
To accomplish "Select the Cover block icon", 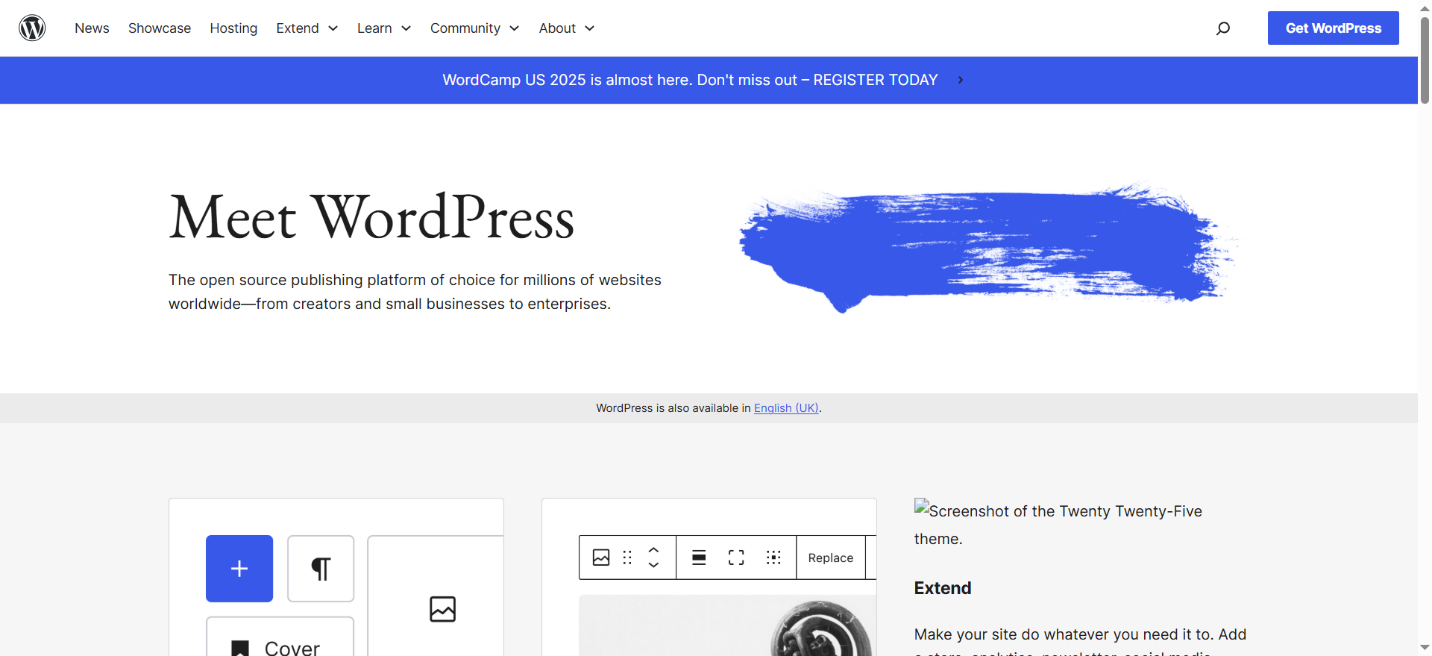I will 239,647.
